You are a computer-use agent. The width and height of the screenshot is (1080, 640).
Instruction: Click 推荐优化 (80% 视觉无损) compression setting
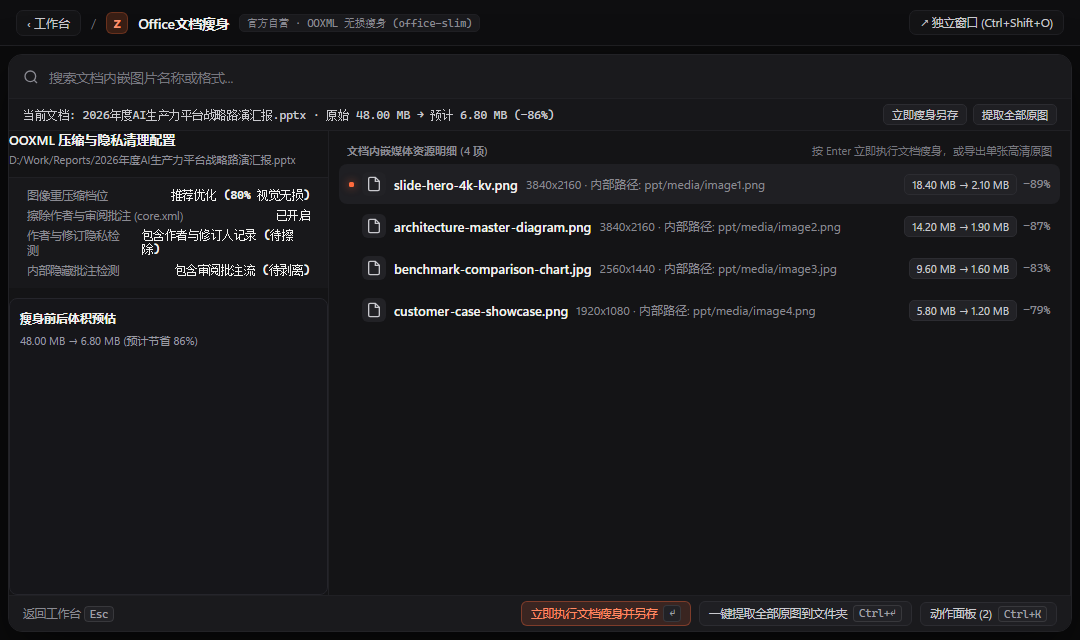(240, 195)
